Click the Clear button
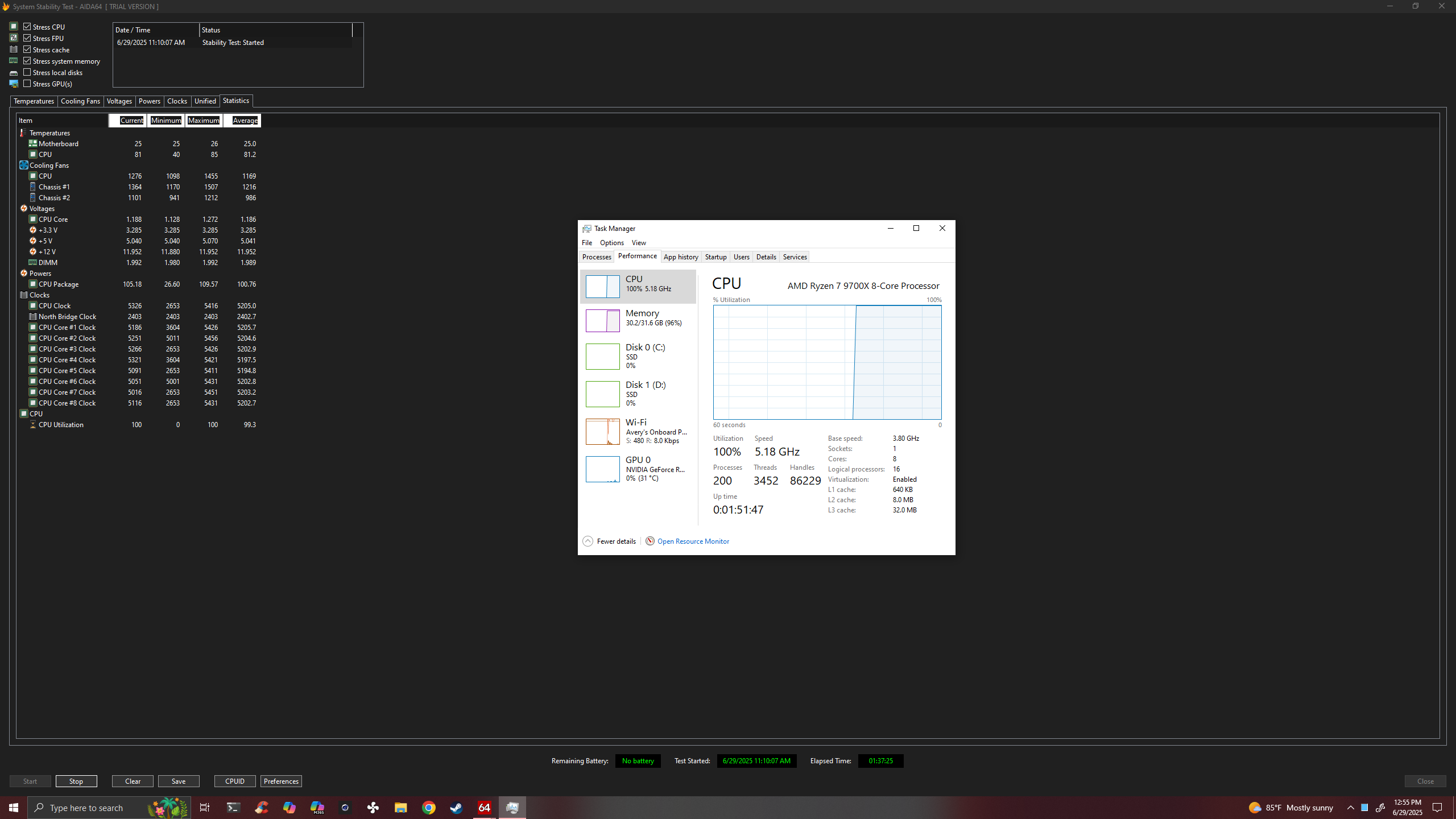Viewport: 1456px width, 819px height. 133,781
